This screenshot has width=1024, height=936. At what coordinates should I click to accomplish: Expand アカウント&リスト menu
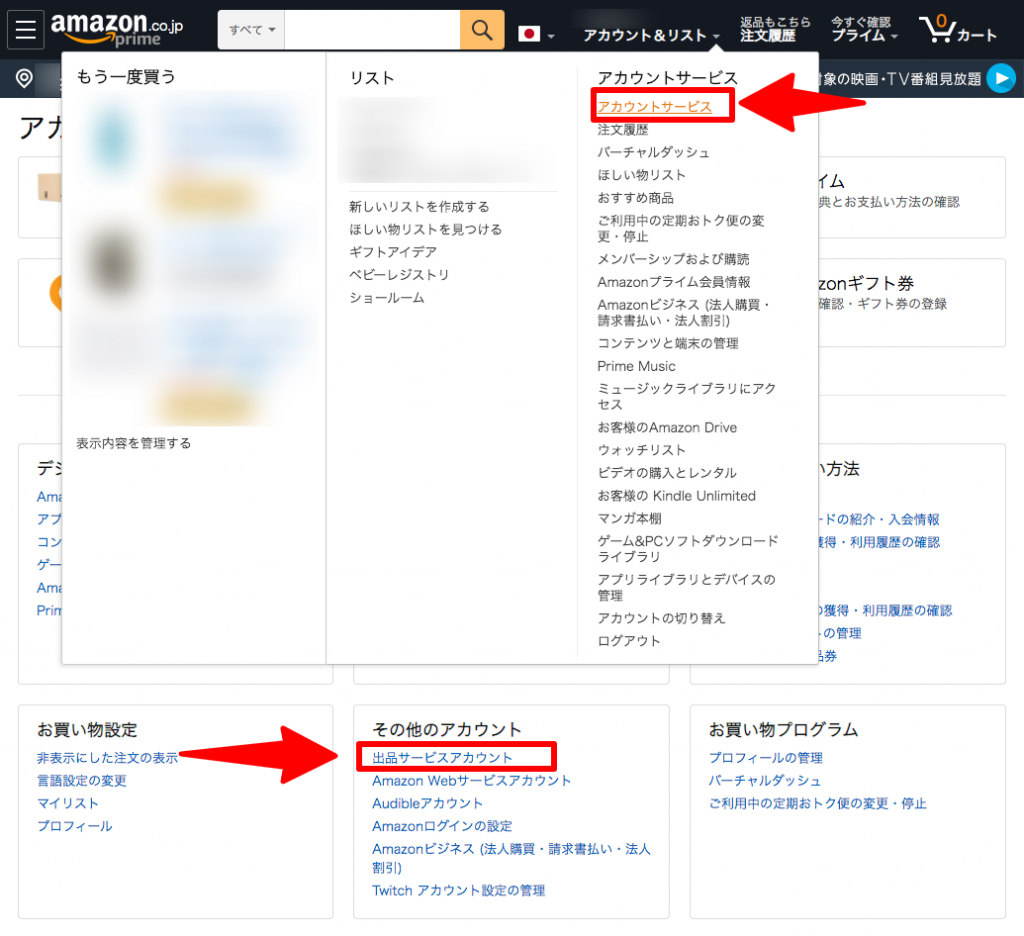(x=651, y=35)
